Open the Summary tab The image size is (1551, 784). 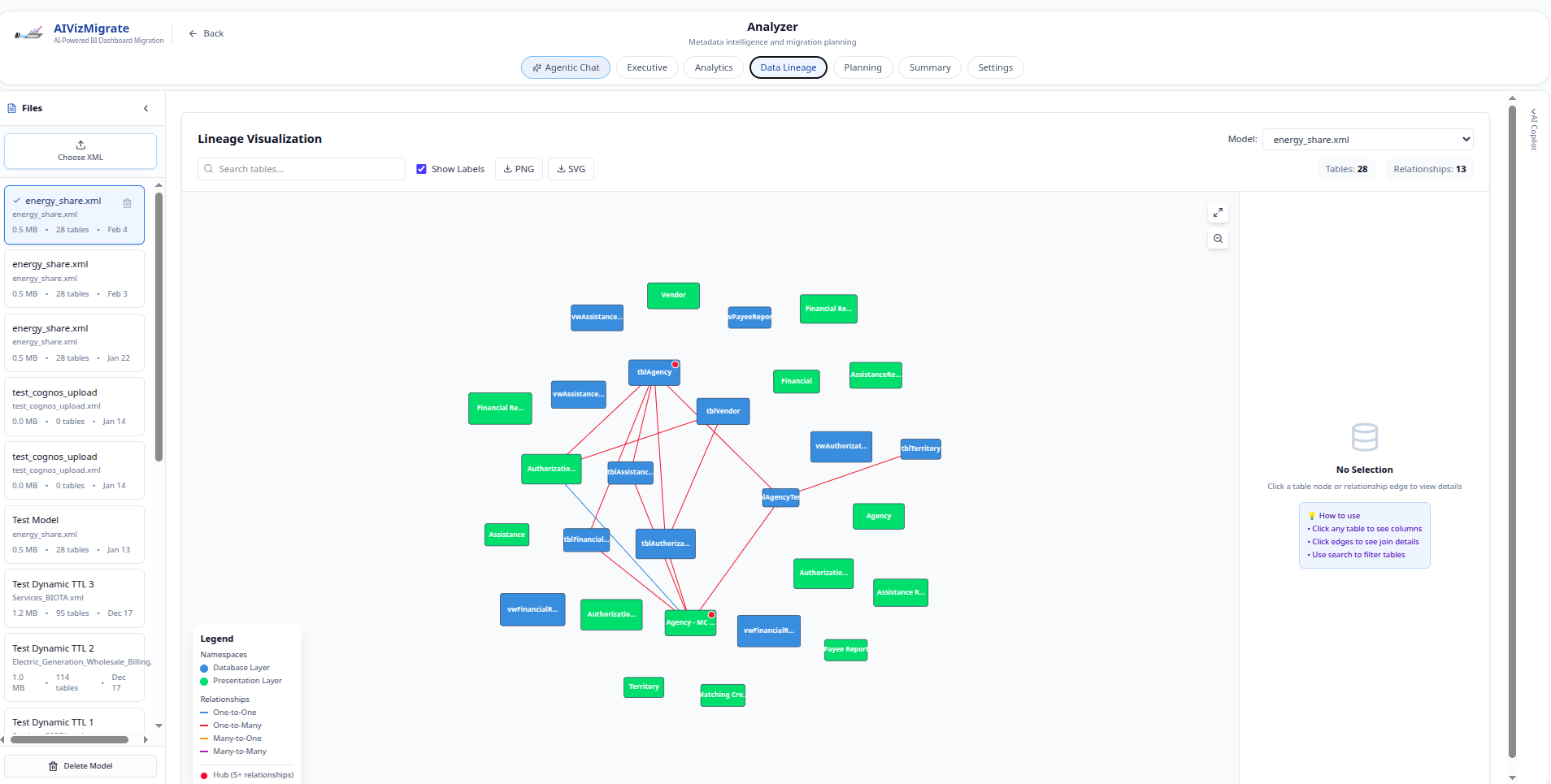tap(930, 67)
